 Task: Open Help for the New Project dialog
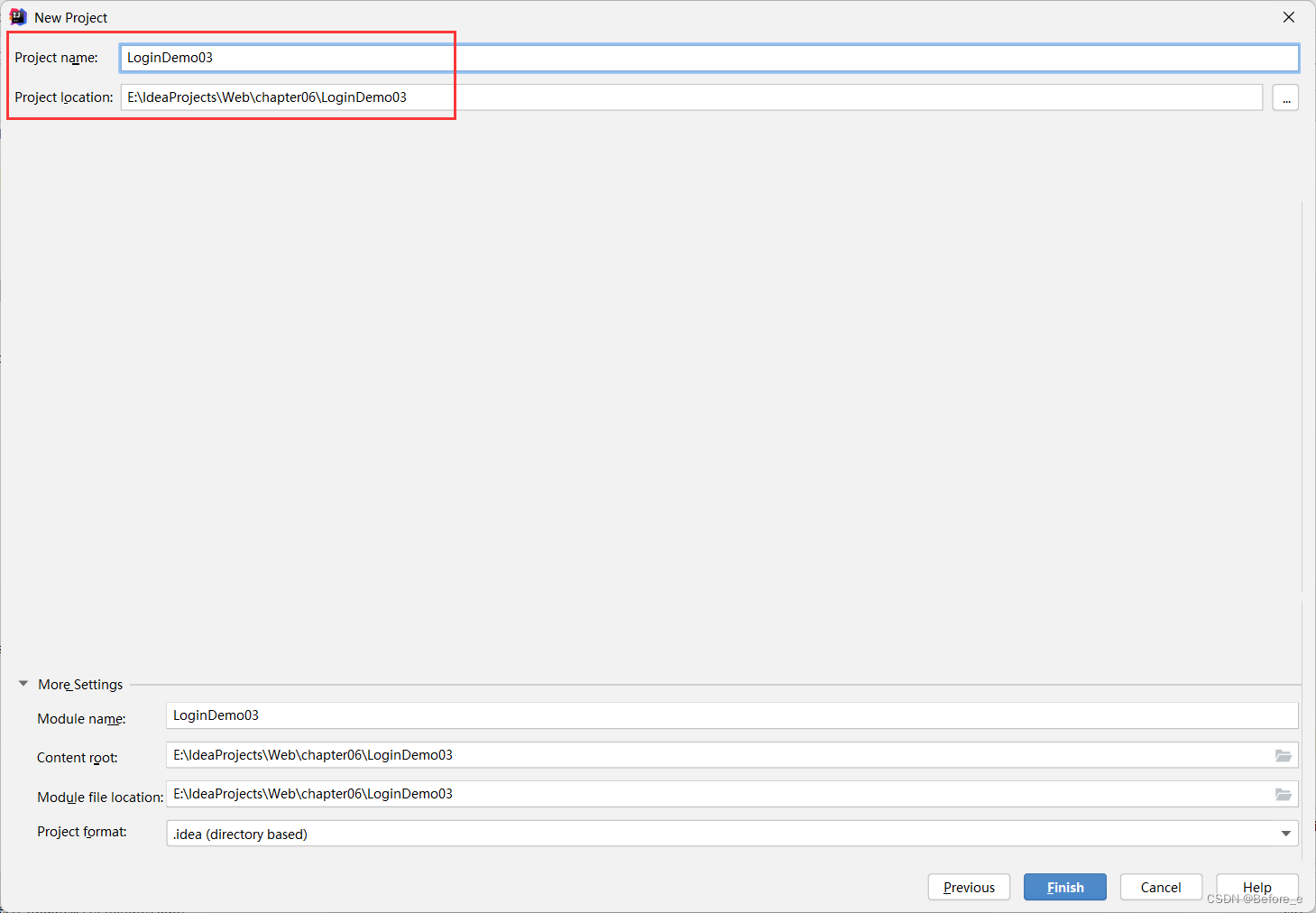(1256, 887)
